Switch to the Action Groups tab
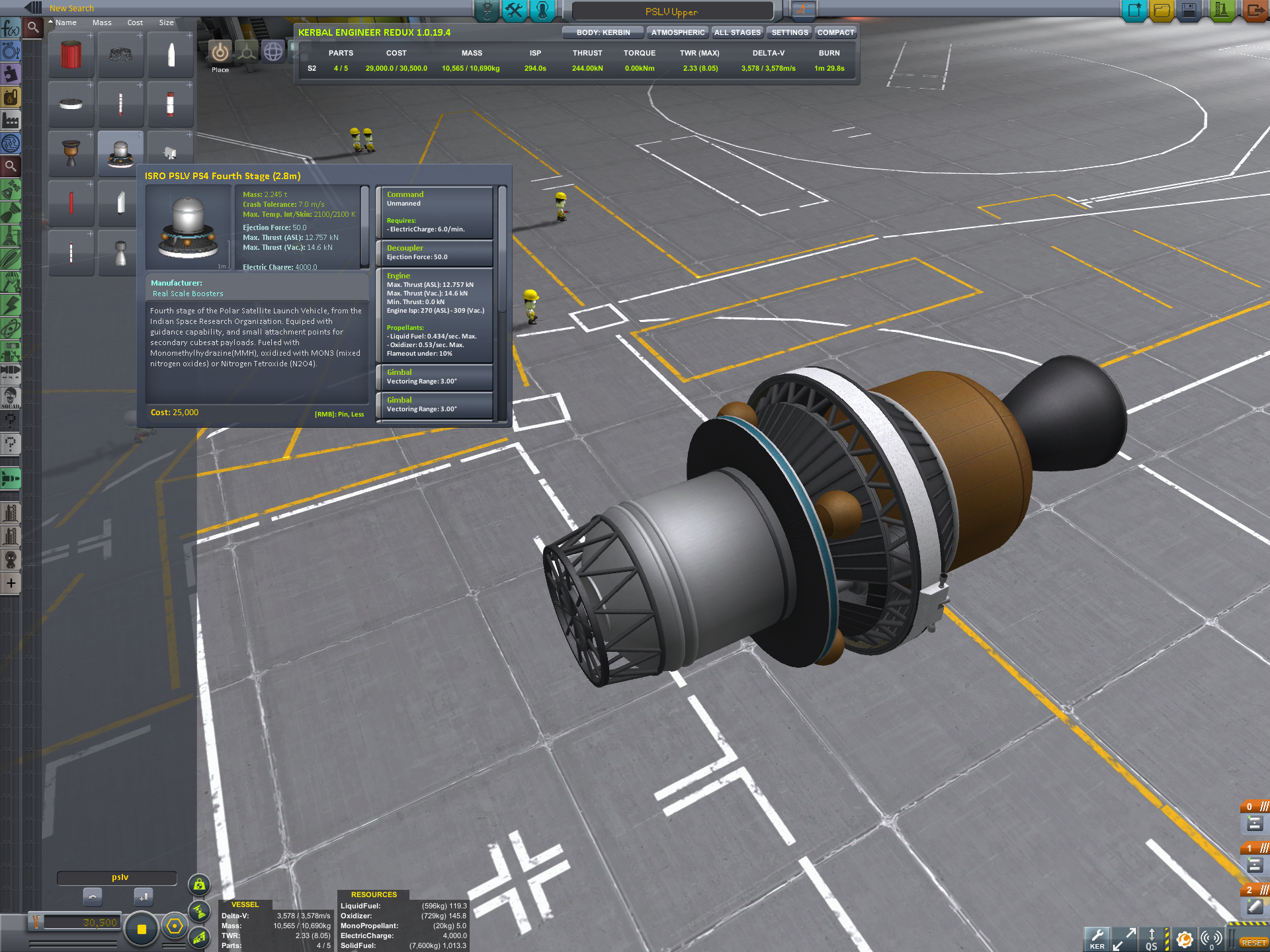Viewport: 1270px width, 952px height. click(514, 11)
